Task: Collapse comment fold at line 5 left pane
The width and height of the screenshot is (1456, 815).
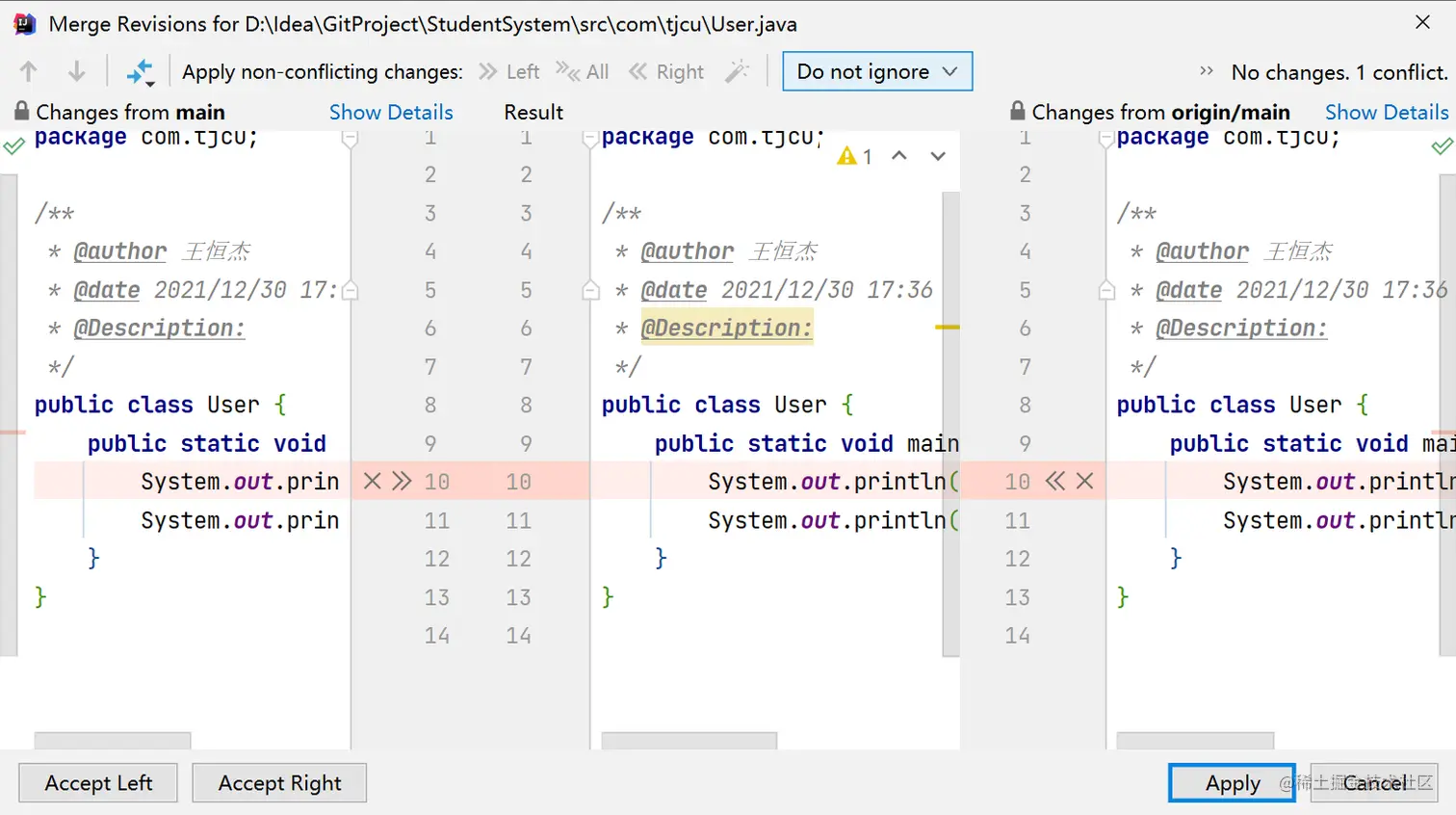Action: (351, 290)
